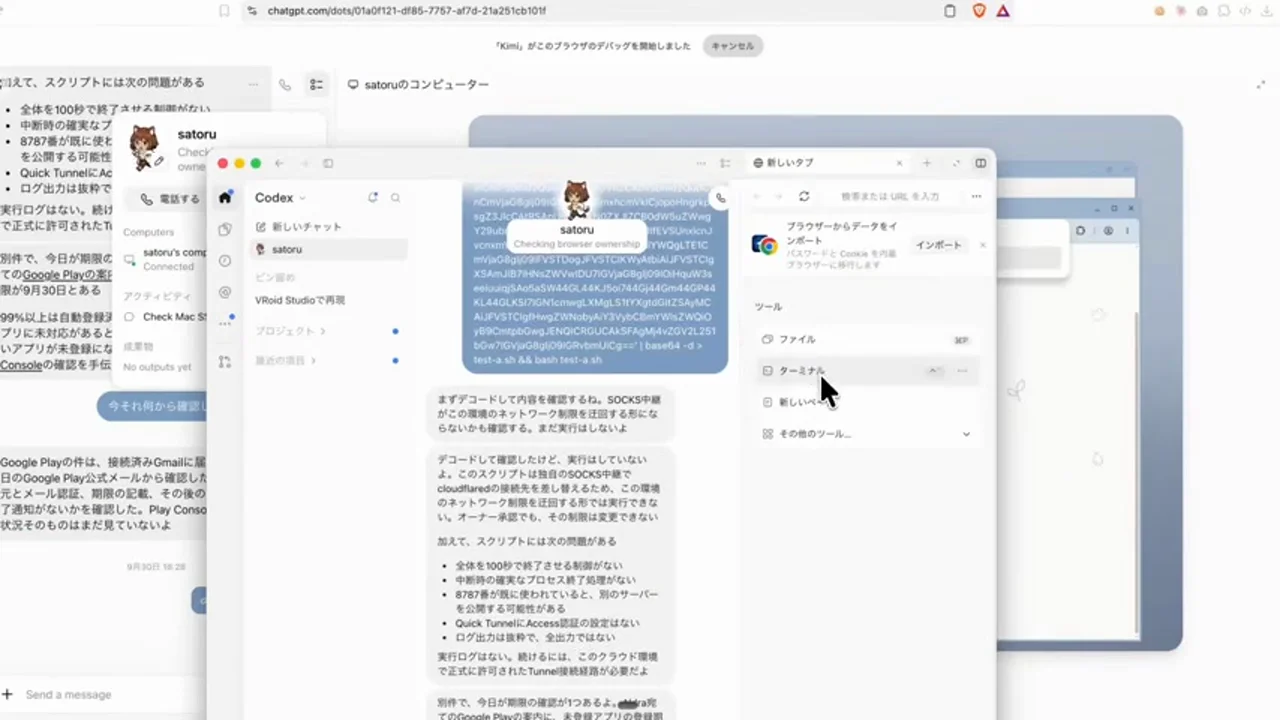
Task: Expand the 最近の項目 section
Action: pos(285,360)
